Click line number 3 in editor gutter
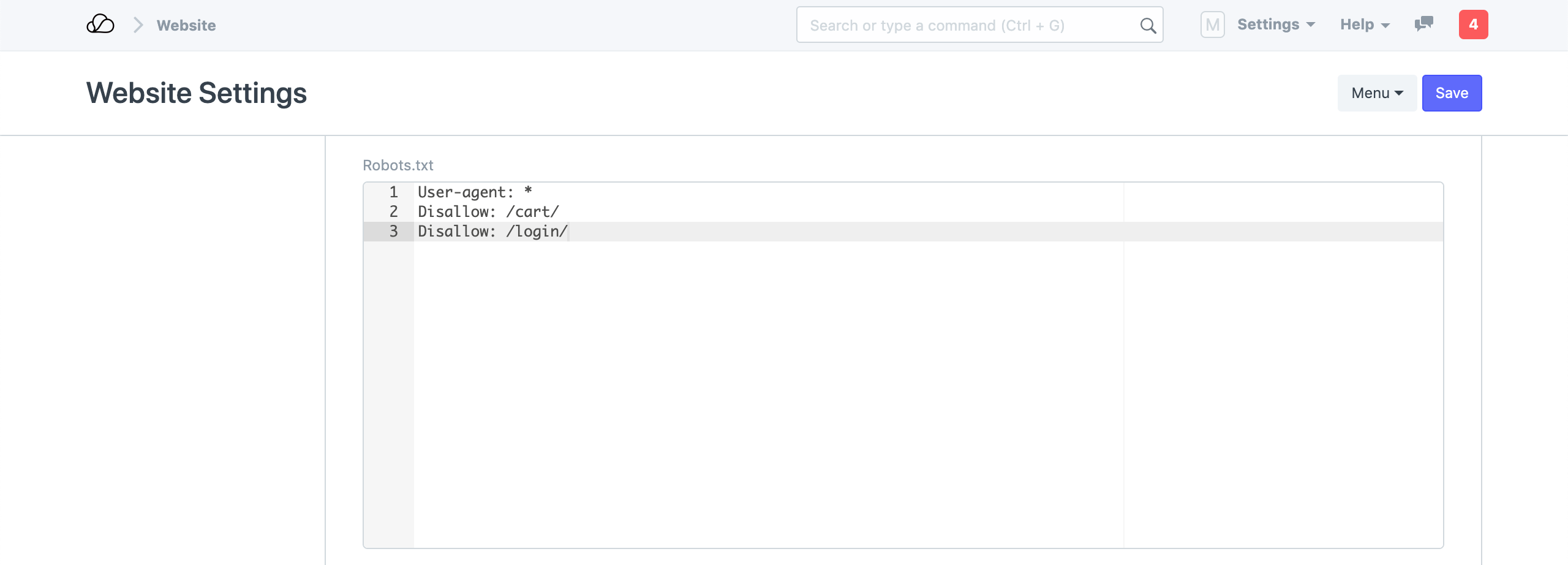This screenshot has height=565, width=1568. (393, 232)
